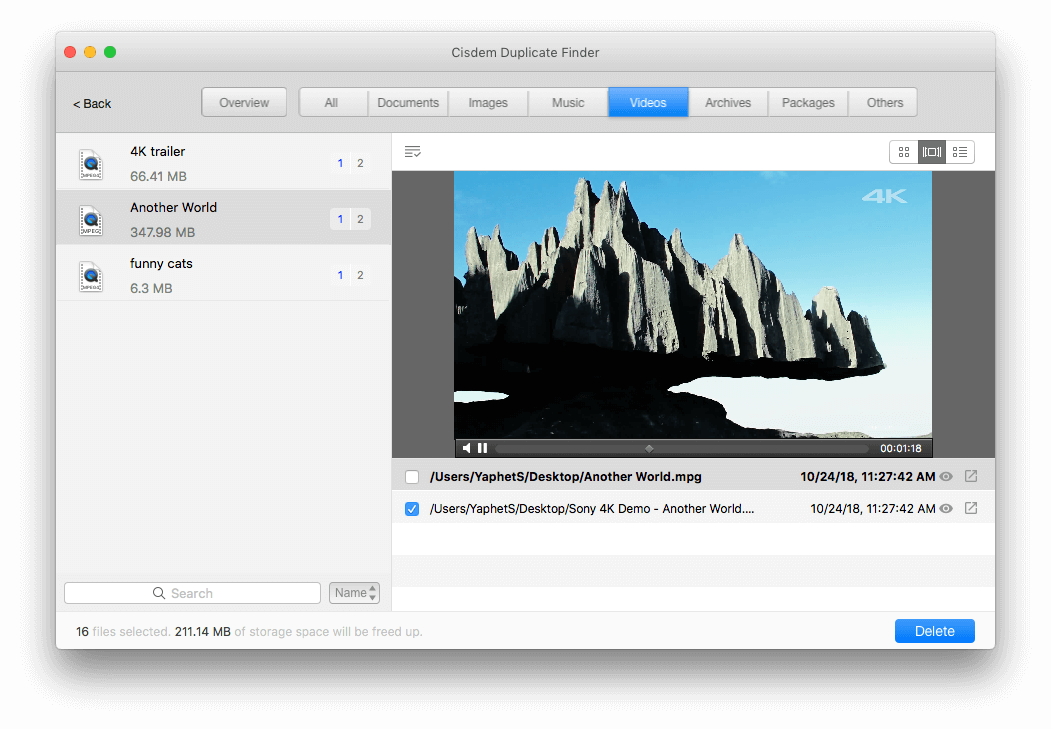1051x729 pixels.
Task: Click the 347.98 MB size text
Action: [x=163, y=233]
